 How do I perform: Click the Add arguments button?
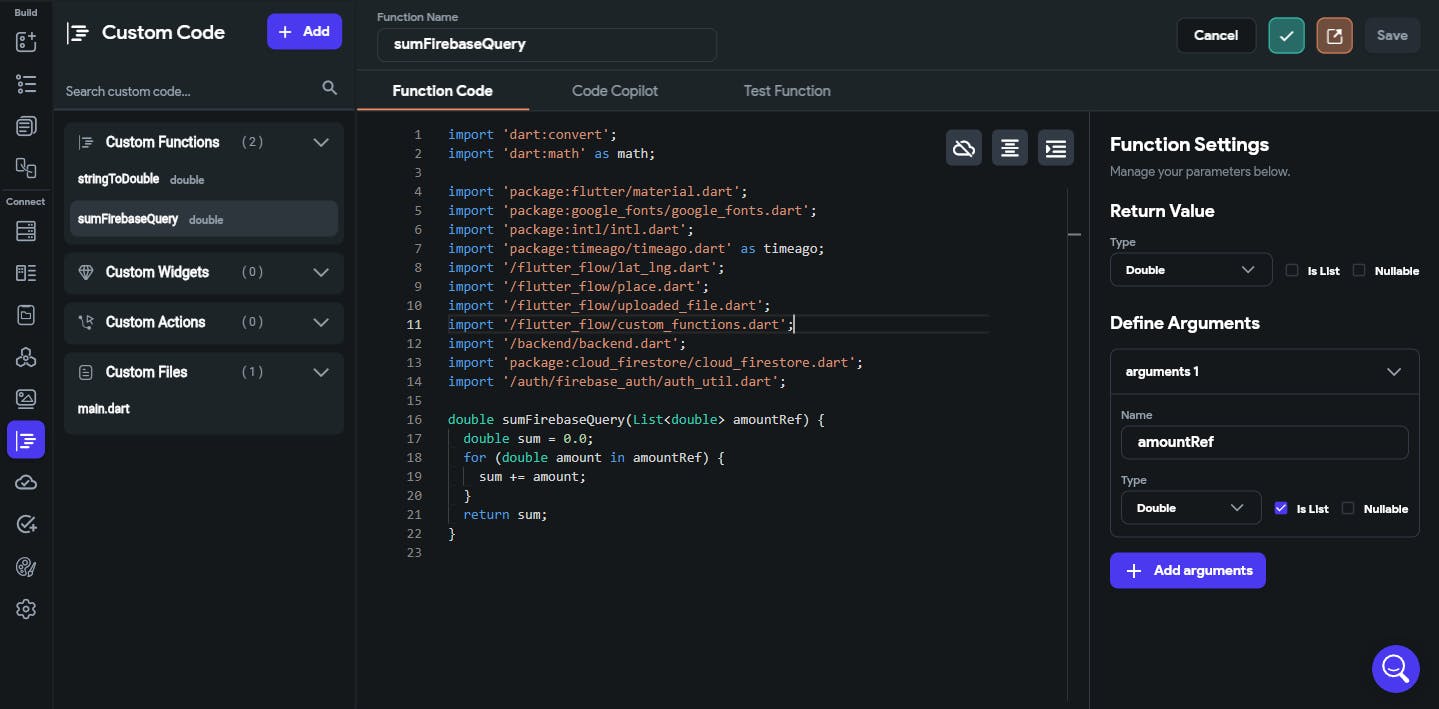[x=1187, y=571]
